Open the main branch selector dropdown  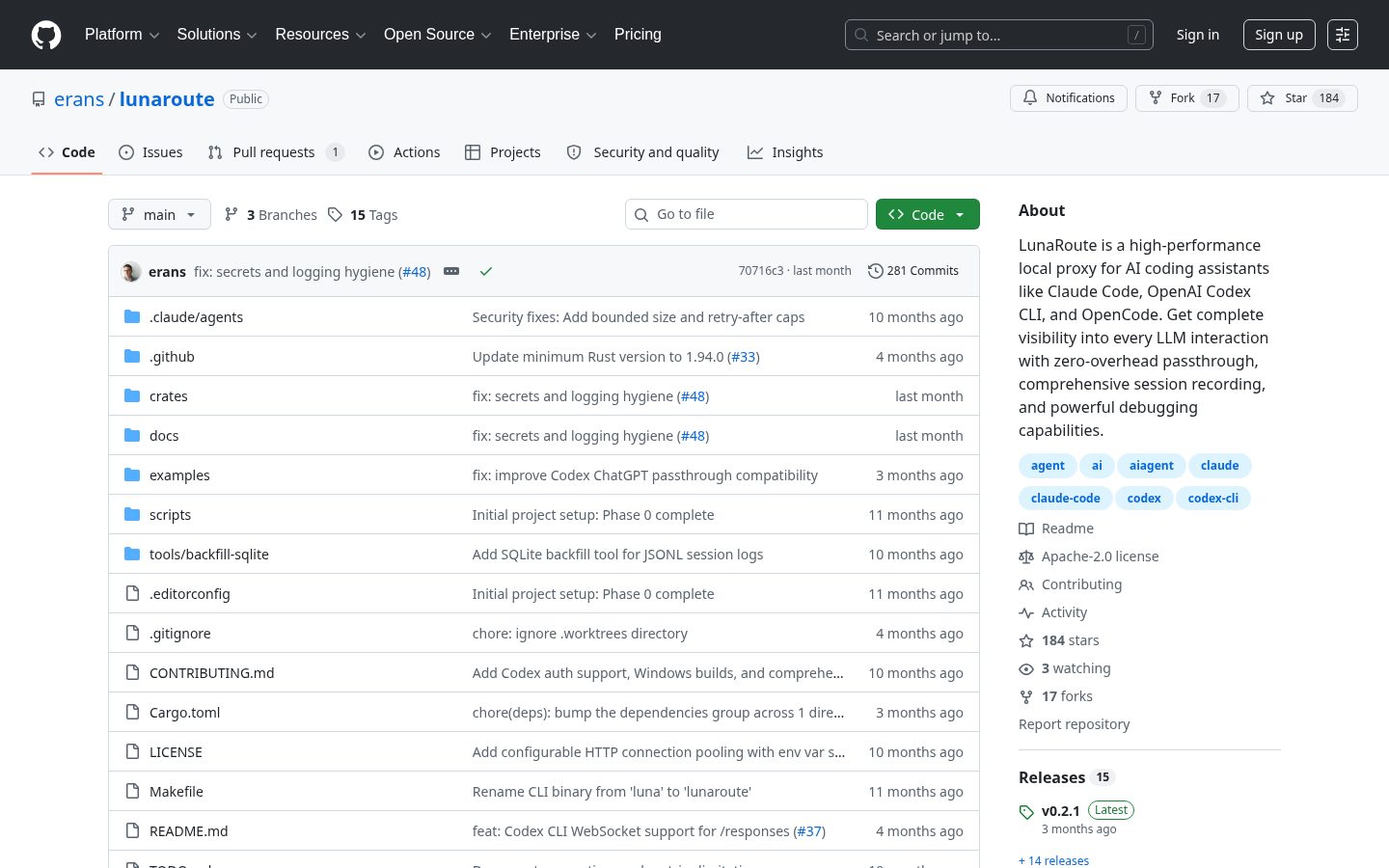pyautogui.click(x=159, y=214)
